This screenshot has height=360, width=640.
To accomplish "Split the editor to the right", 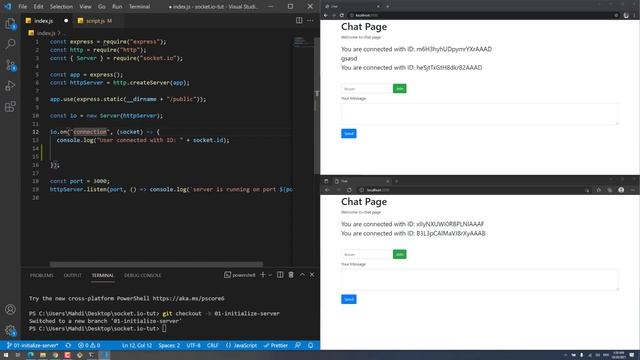I will pos(299,20).
